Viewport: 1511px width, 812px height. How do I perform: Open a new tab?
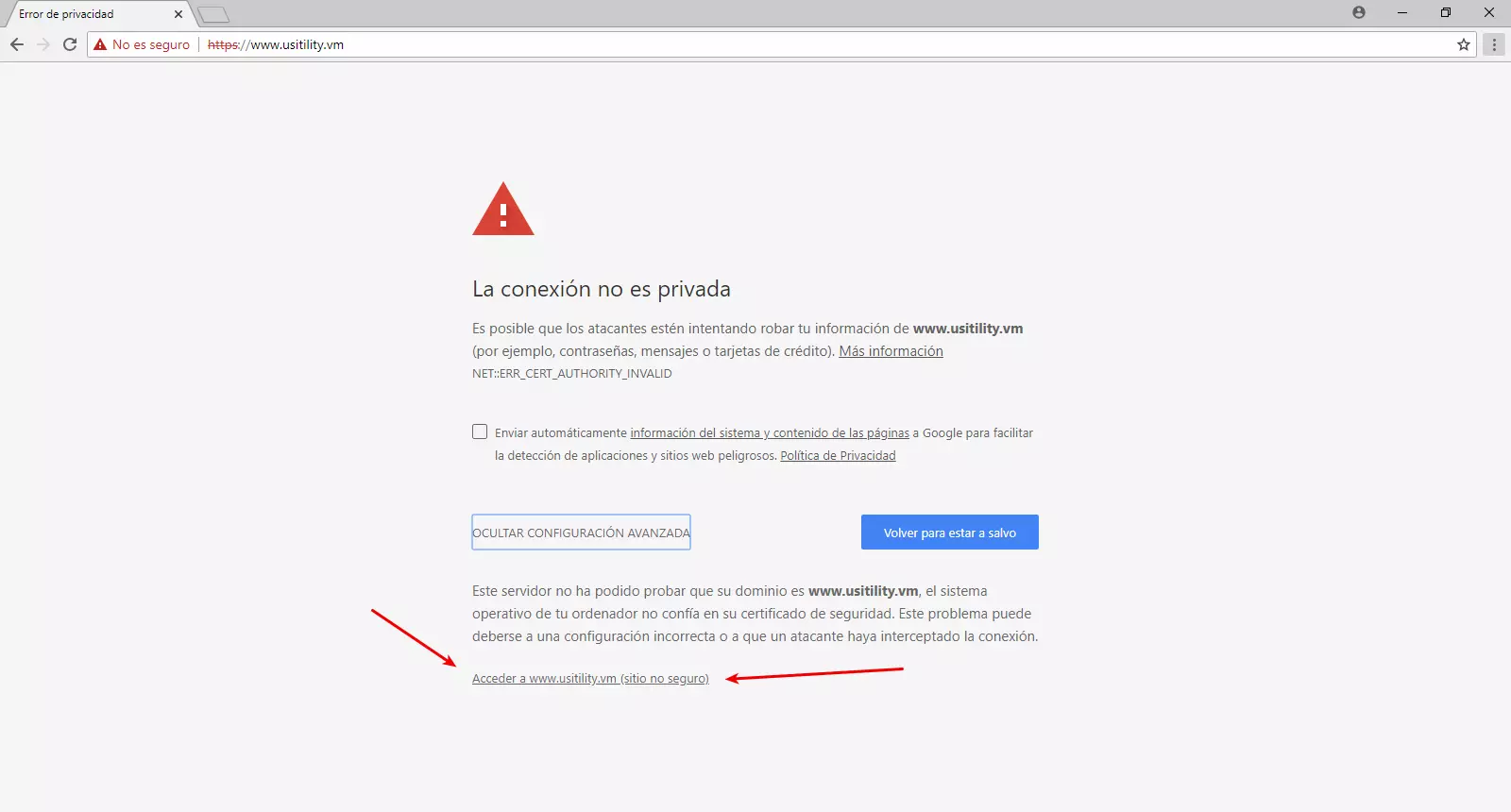click(x=214, y=14)
